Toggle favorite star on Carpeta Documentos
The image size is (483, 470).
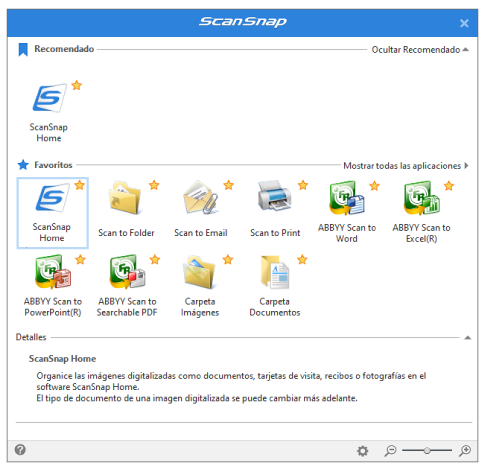click(x=302, y=259)
